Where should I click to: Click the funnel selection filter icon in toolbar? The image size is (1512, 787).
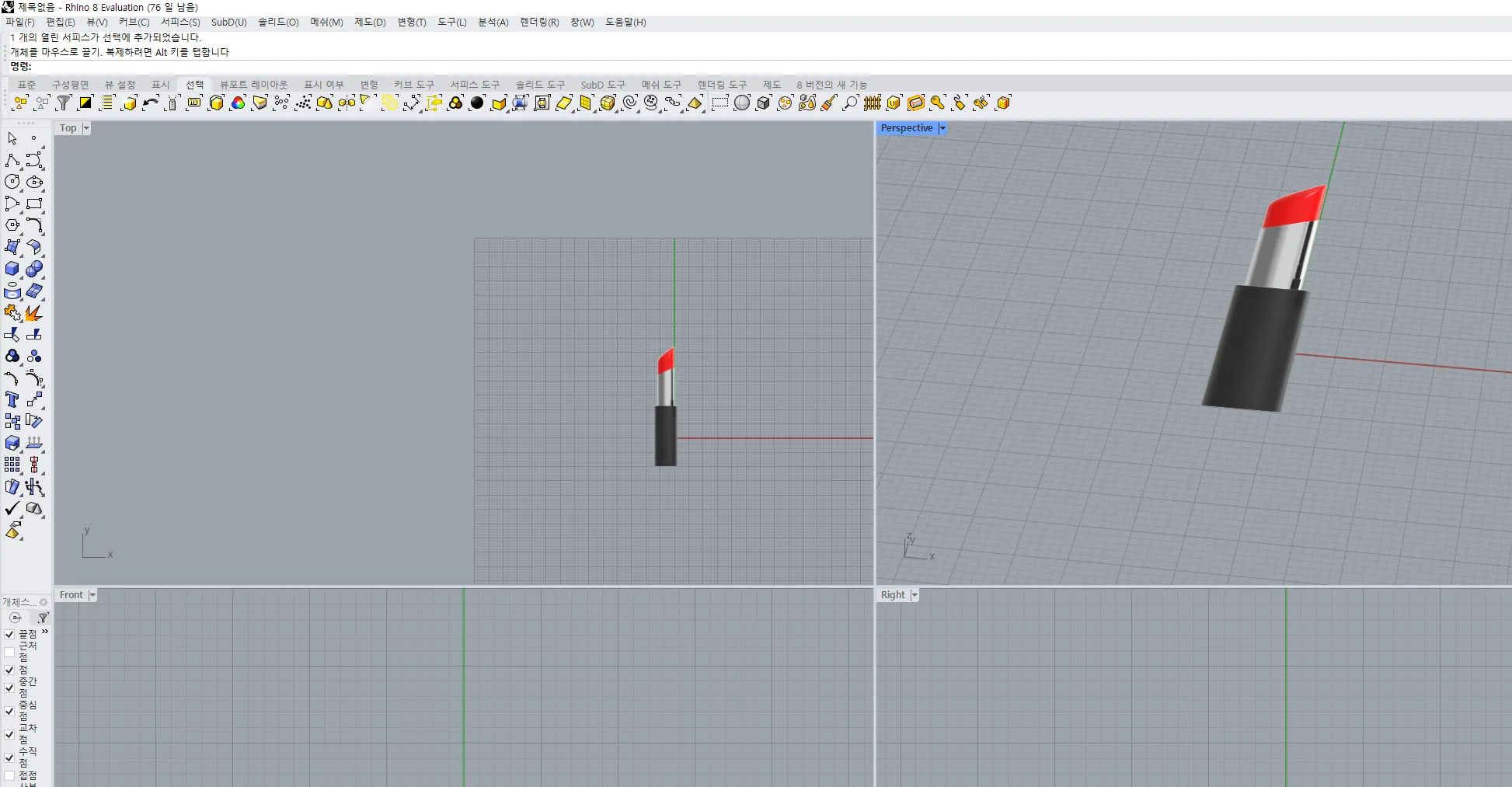pos(64,103)
